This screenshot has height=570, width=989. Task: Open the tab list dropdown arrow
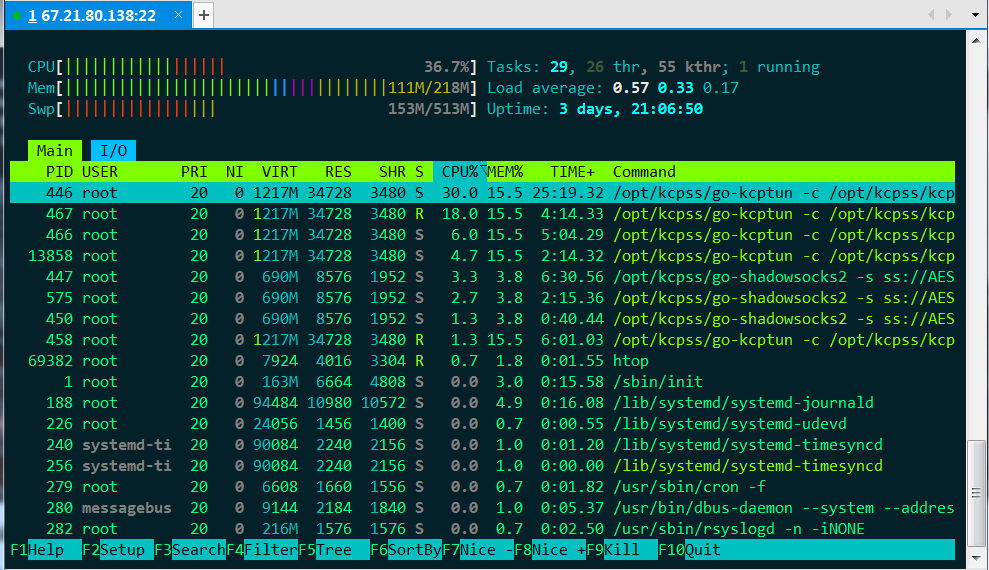(975, 15)
